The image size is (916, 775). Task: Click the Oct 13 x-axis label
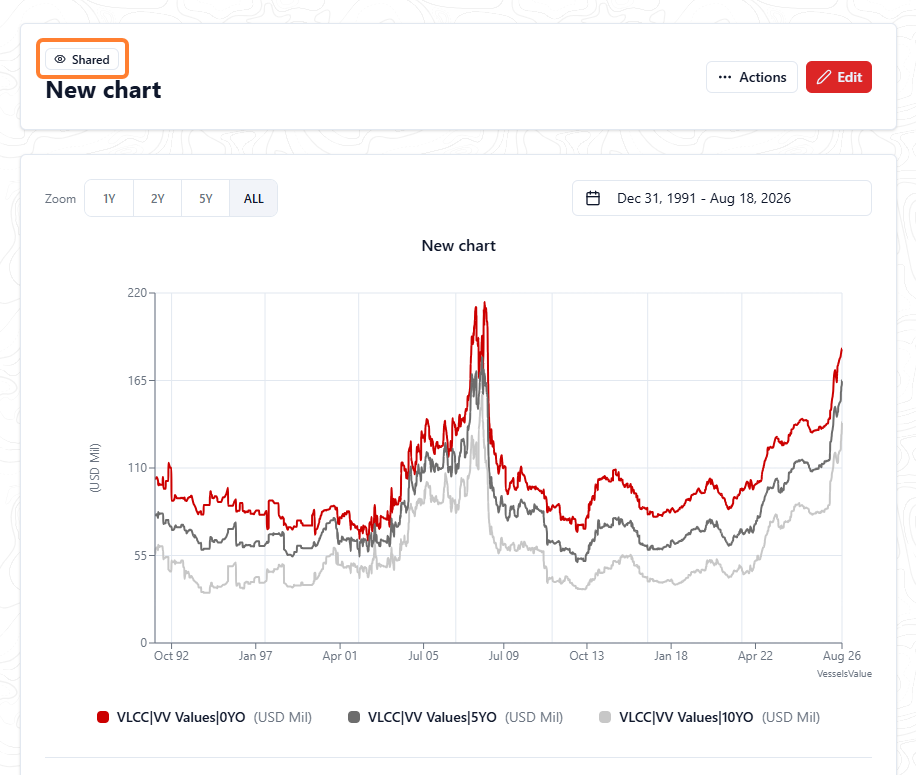pos(587,656)
